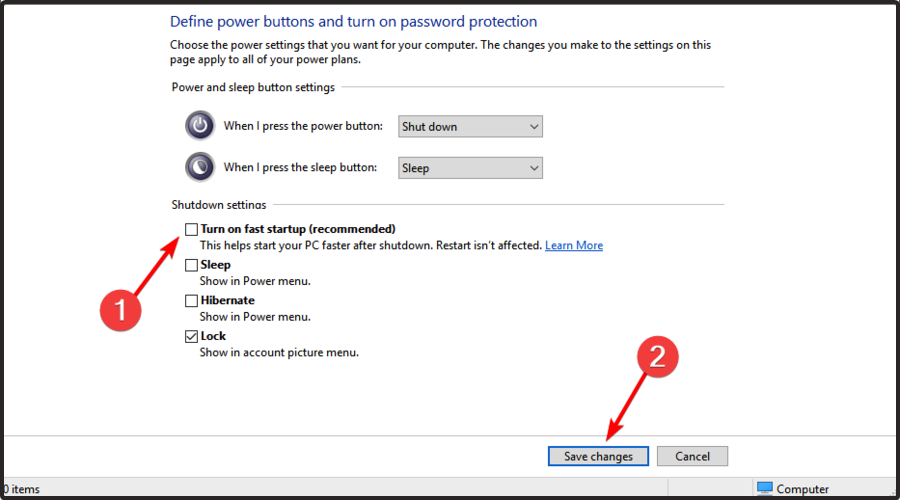This screenshot has width=900, height=500.
Task: Click the Define power buttons heading
Action: pos(354,22)
